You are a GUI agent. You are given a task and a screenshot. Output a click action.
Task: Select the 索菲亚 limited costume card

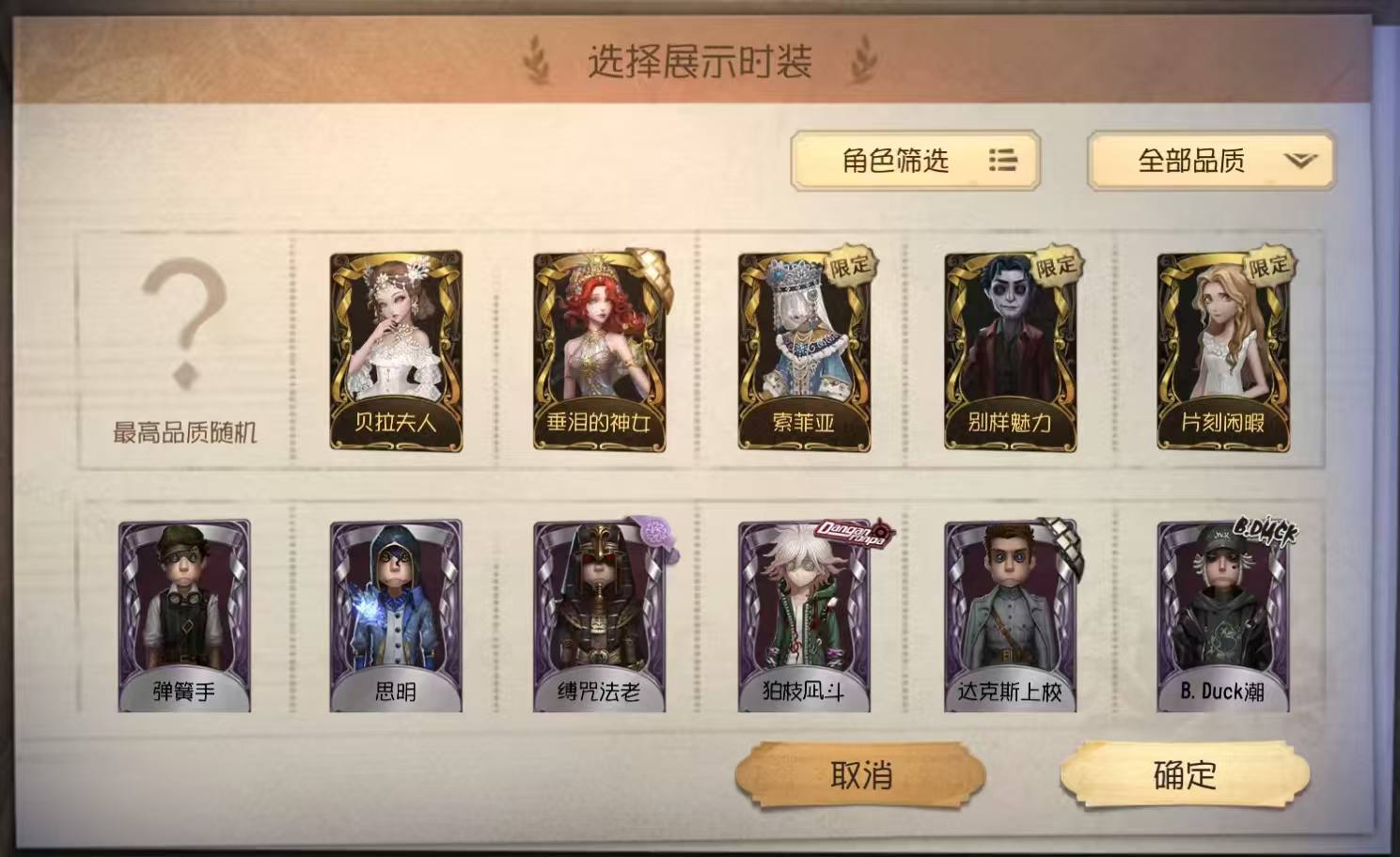804,350
